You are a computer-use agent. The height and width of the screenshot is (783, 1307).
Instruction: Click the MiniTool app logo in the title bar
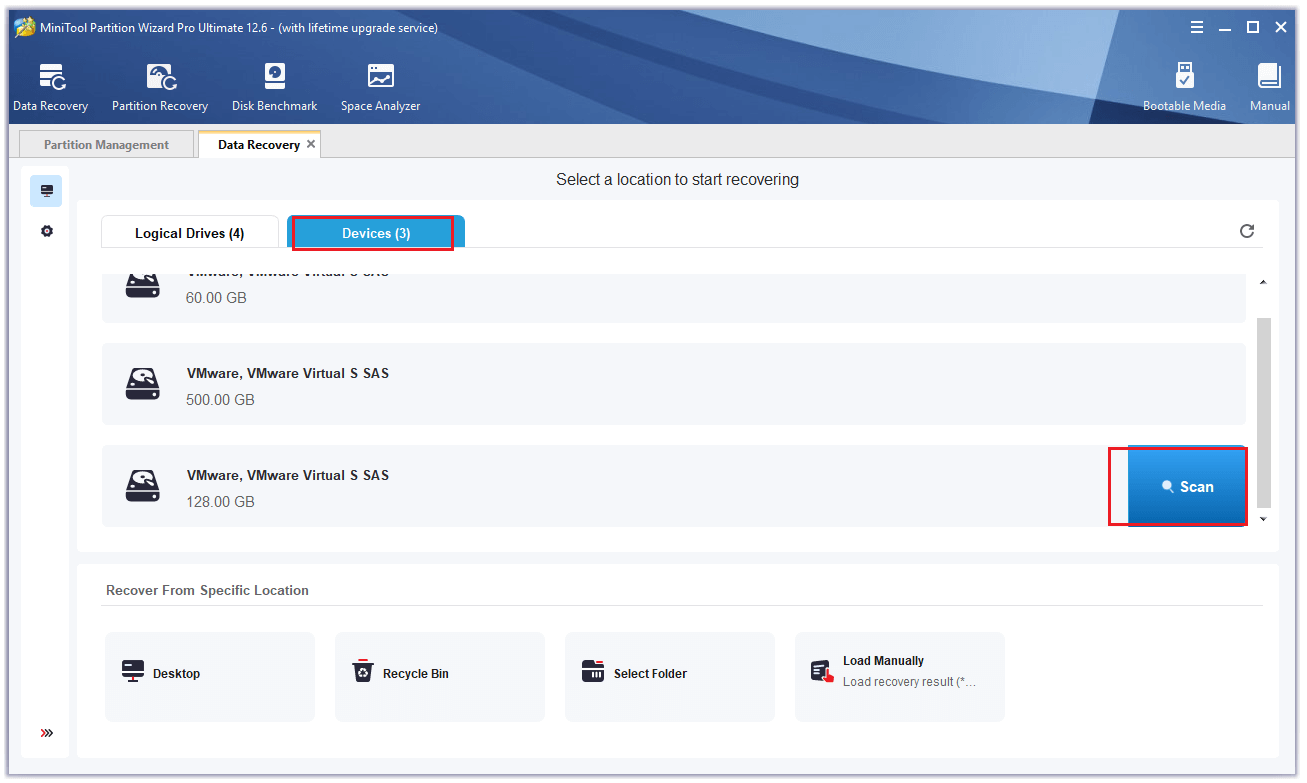[x=24, y=28]
